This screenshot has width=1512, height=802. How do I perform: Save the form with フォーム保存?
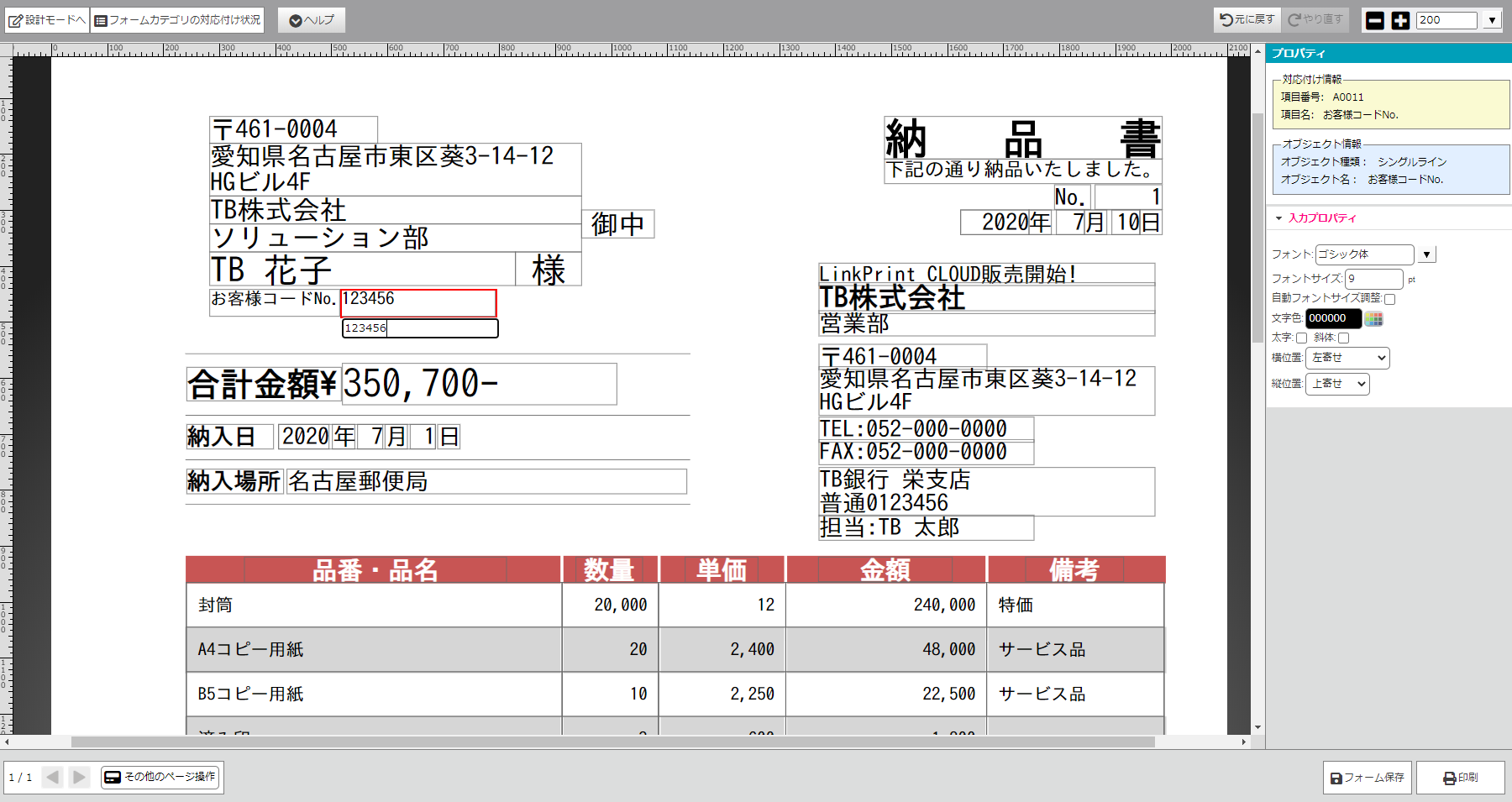[x=1368, y=778]
